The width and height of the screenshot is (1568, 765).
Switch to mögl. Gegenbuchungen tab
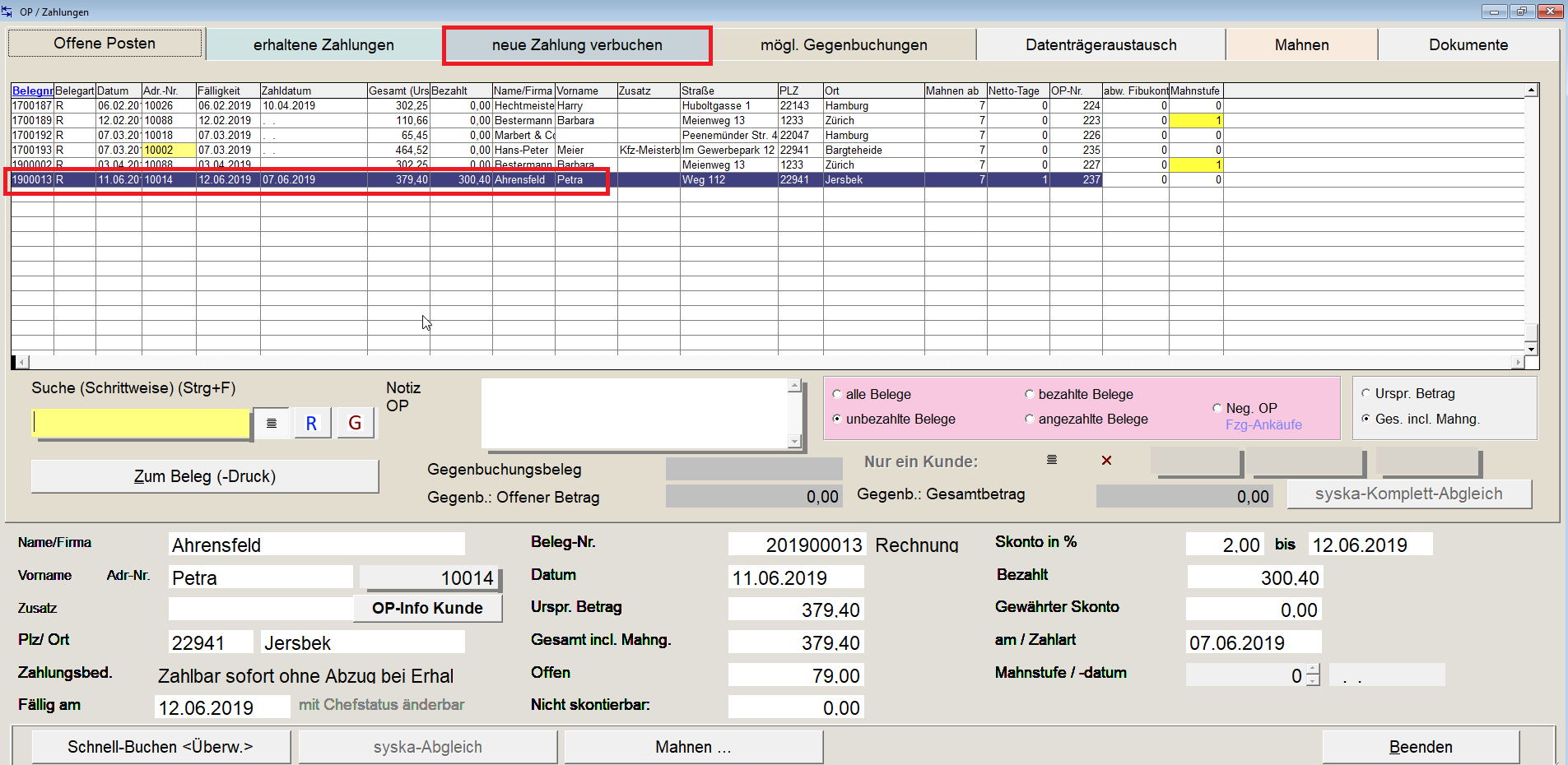(844, 45)
